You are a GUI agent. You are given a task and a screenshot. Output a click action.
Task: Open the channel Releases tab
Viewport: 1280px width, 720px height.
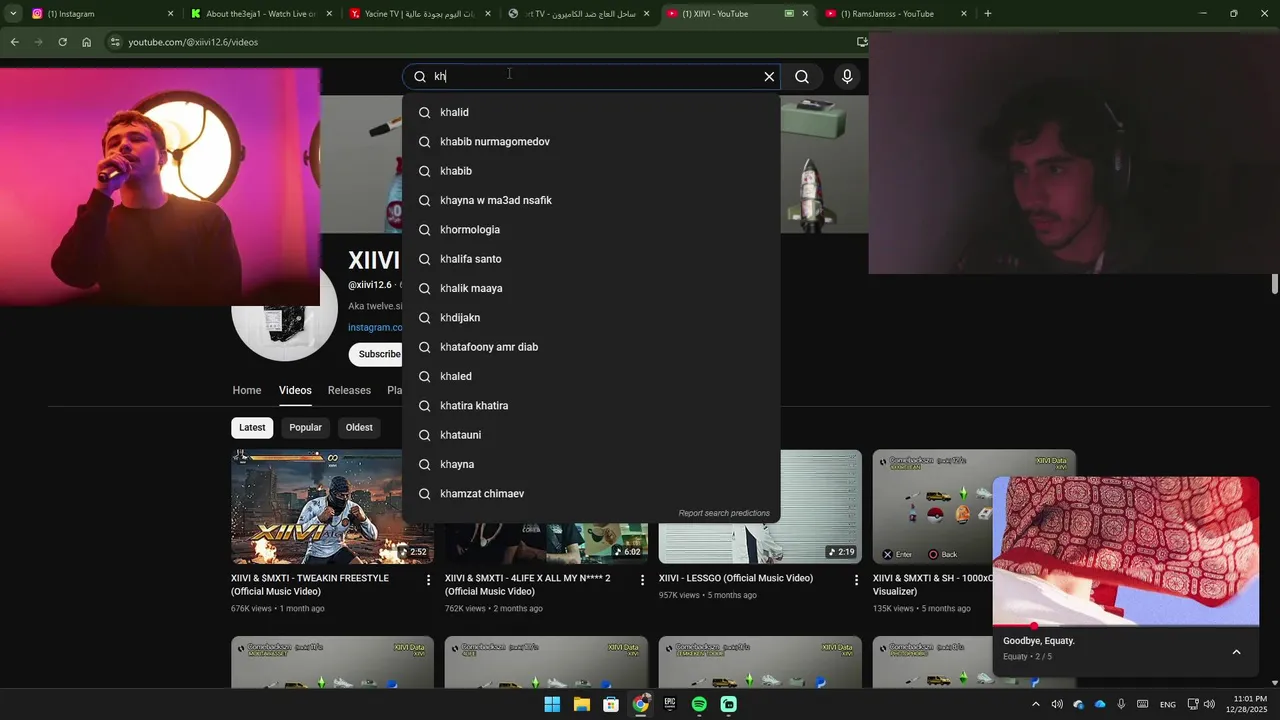[349, 391]
